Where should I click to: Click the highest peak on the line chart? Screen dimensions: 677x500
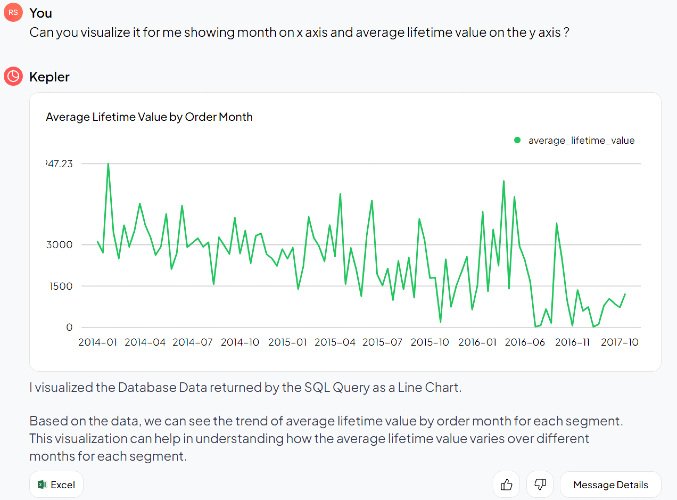click(108, 164)
